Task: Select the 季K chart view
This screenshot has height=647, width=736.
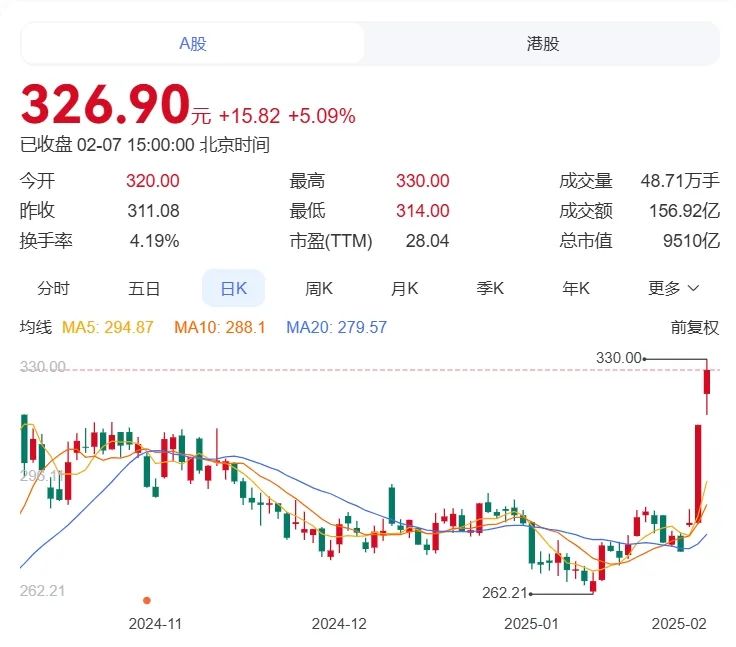Action: pos(490,288)
